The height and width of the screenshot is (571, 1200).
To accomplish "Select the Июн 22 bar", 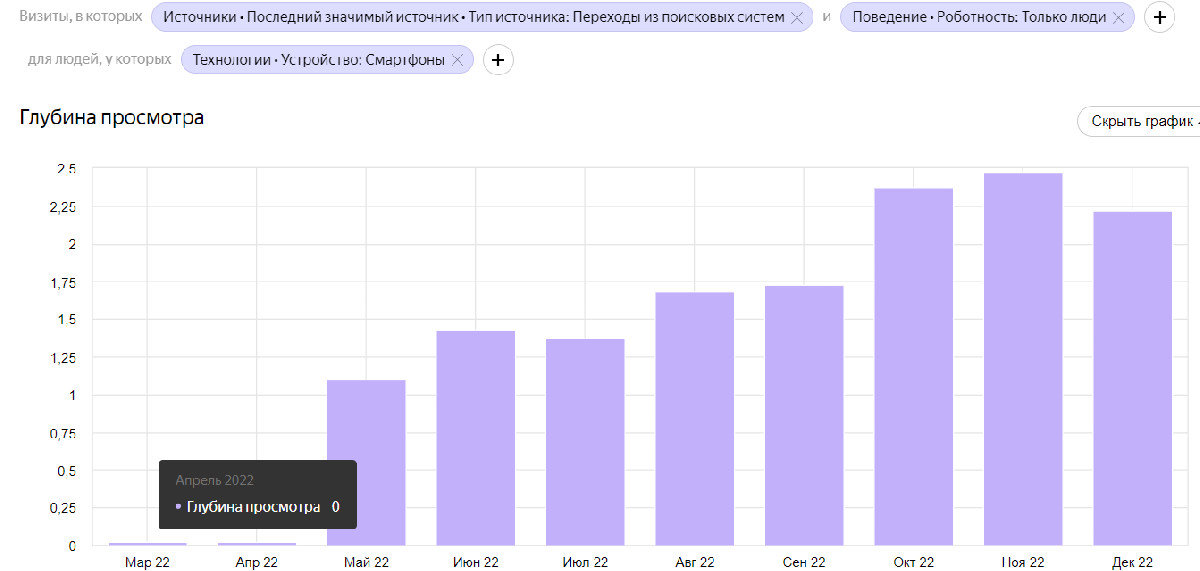I will tap(476, 438).
